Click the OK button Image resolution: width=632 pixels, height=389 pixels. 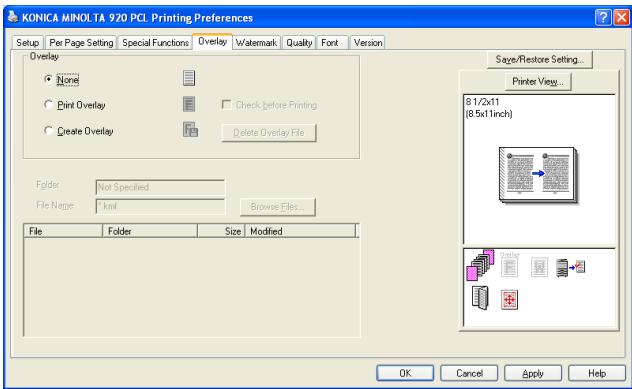pyautogui.click(x=405, y=373)
